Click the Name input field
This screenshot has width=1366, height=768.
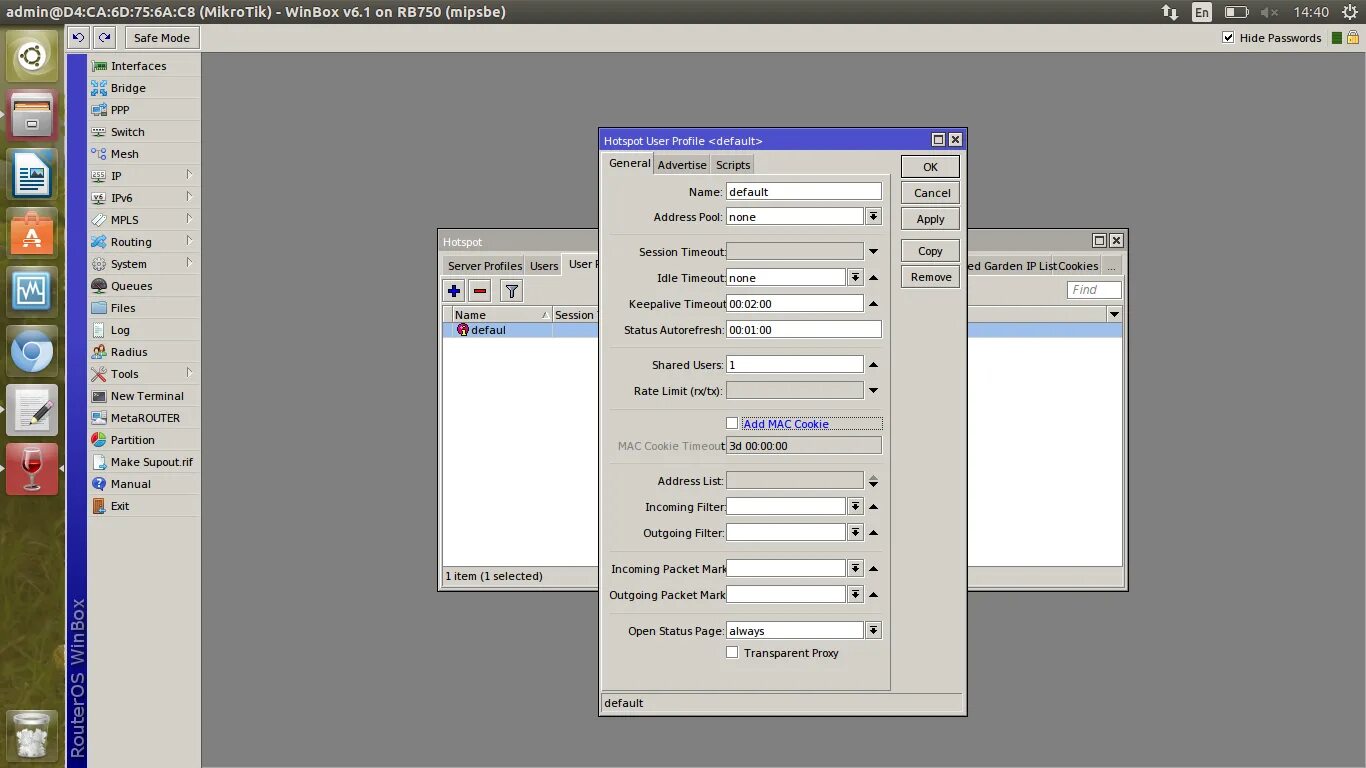click(804, 191)
